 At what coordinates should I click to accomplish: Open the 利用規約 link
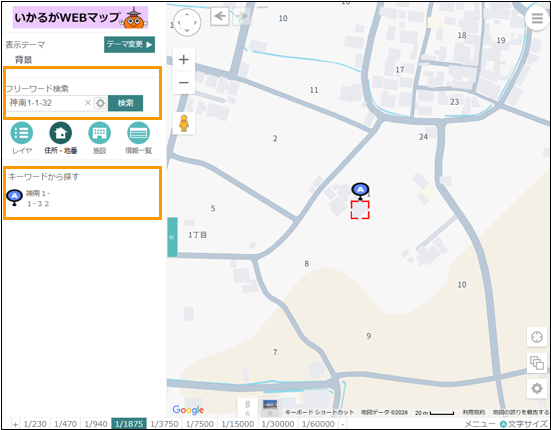473,412
